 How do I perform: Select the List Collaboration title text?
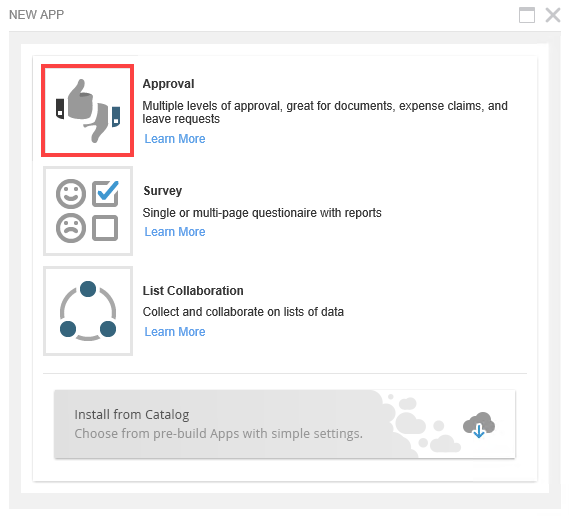(193, 291)
